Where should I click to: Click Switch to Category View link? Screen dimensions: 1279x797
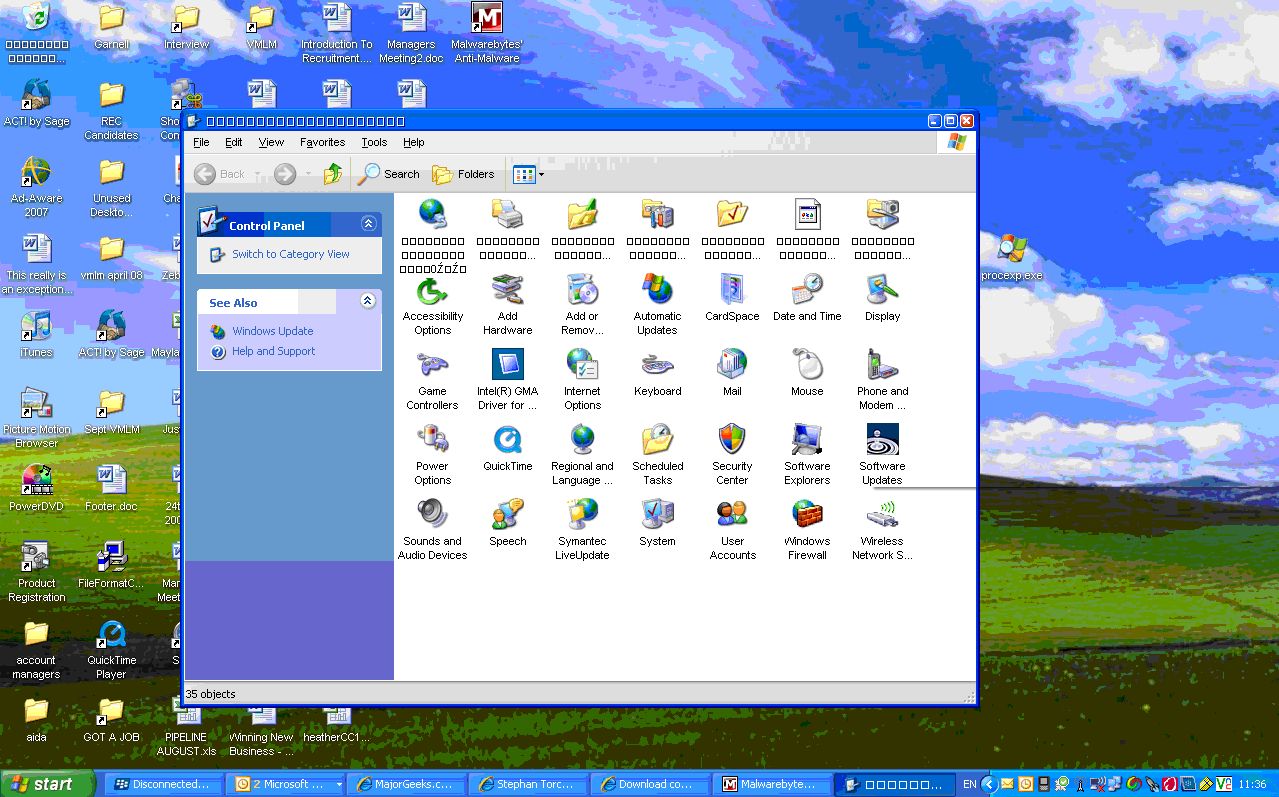pyautogui.click(x=290, y=254)
